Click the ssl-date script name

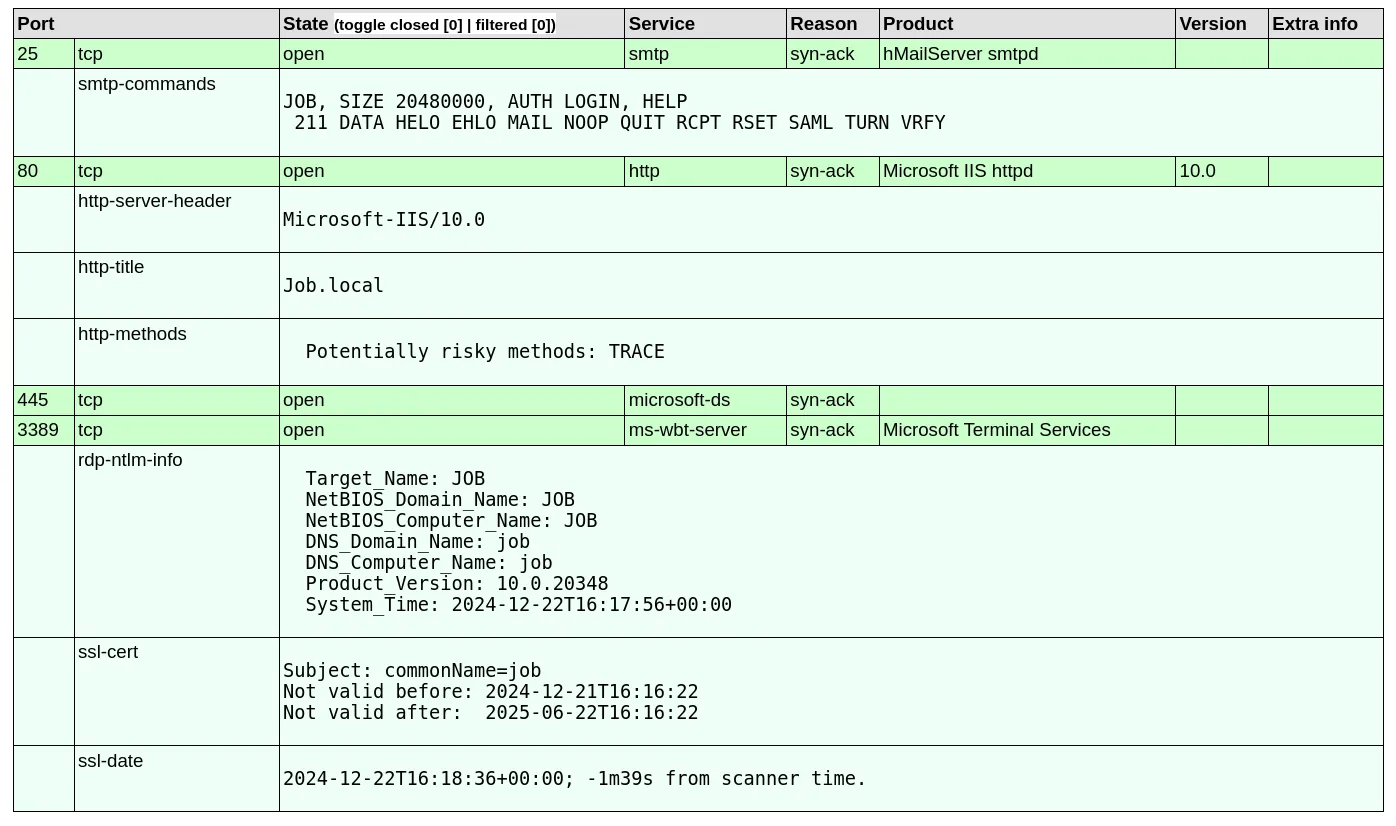[x=110, y=761]
